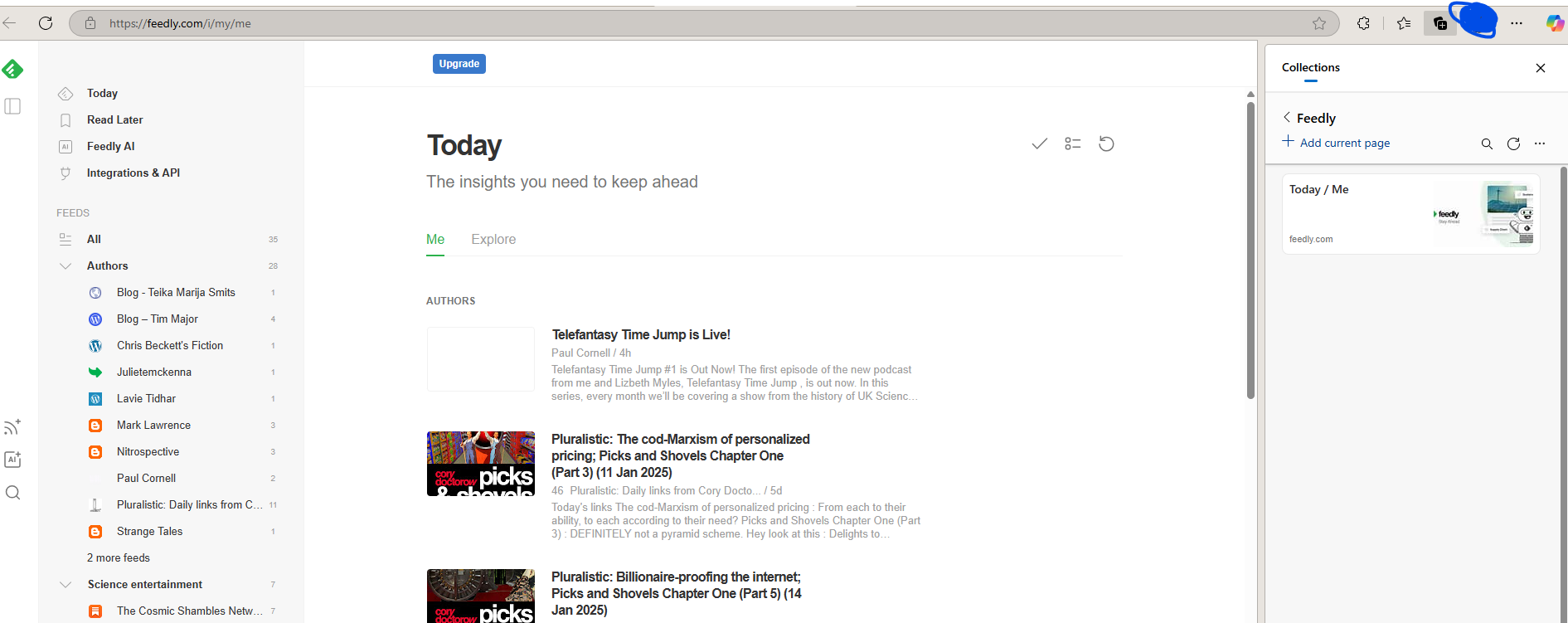View site information lock icon

[x=90, y=23]
